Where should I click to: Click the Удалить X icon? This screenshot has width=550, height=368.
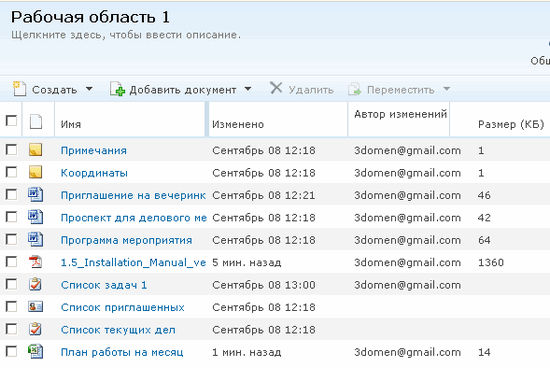click(x=276, y=88)
